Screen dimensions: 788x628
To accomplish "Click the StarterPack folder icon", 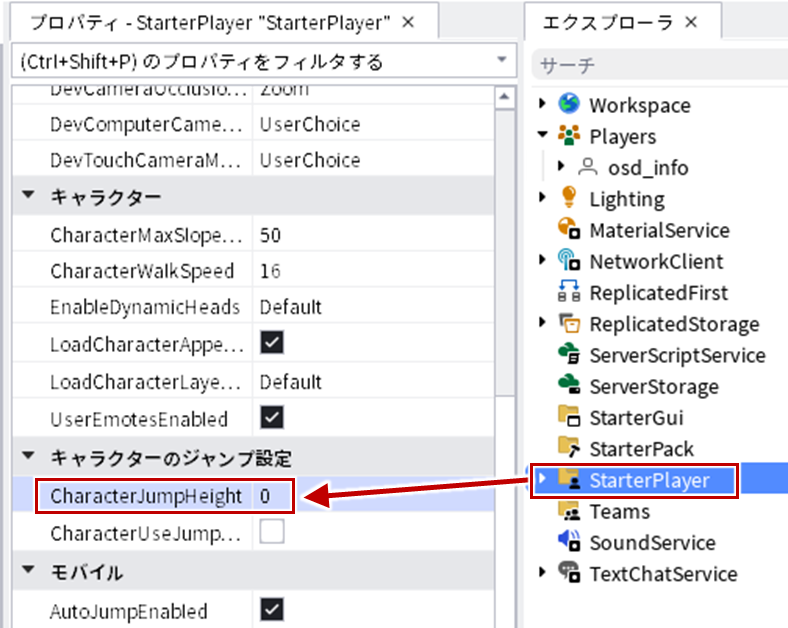I will tap(569, 447).
